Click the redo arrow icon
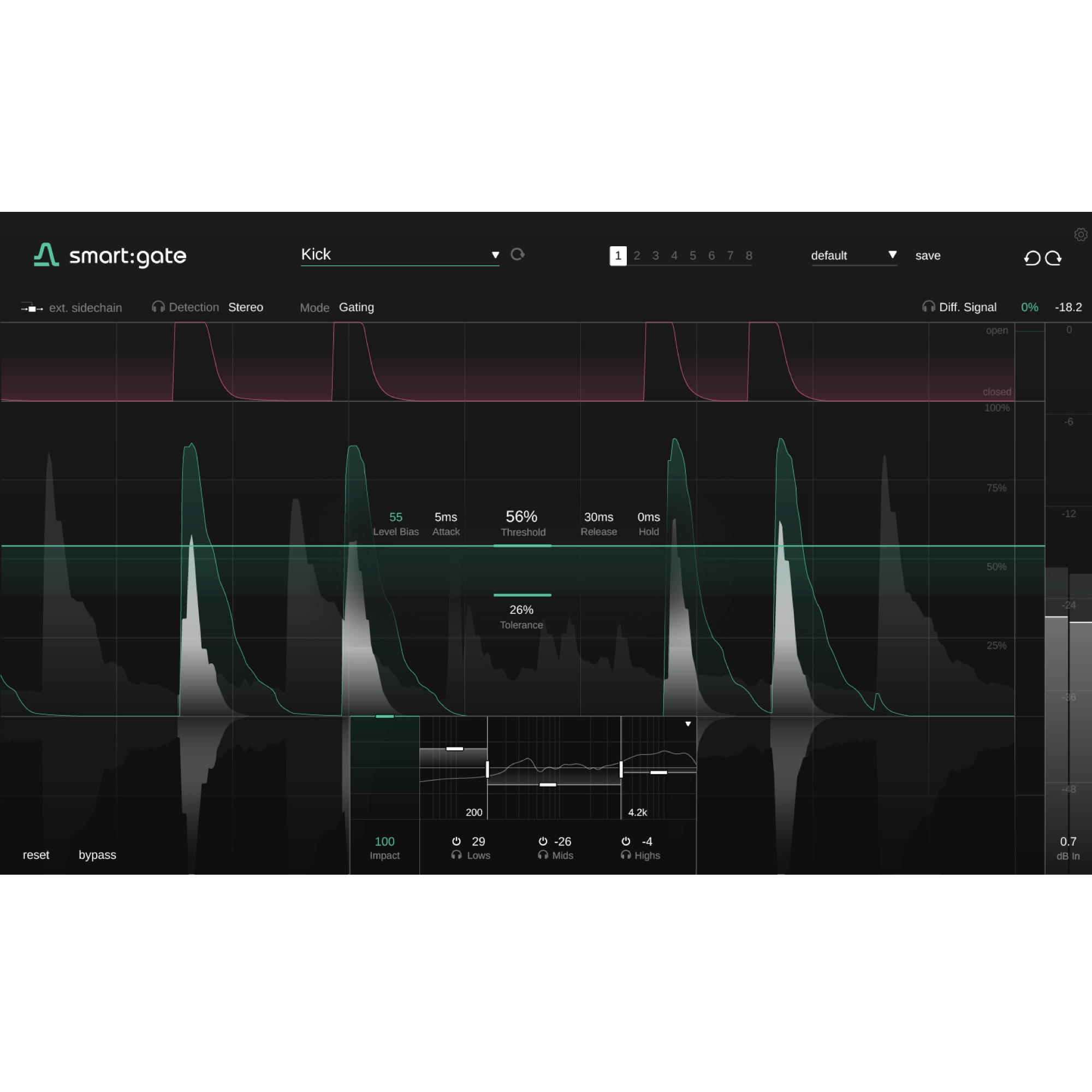Screen dimensions: 1092x1092 tap(1054, 258)
